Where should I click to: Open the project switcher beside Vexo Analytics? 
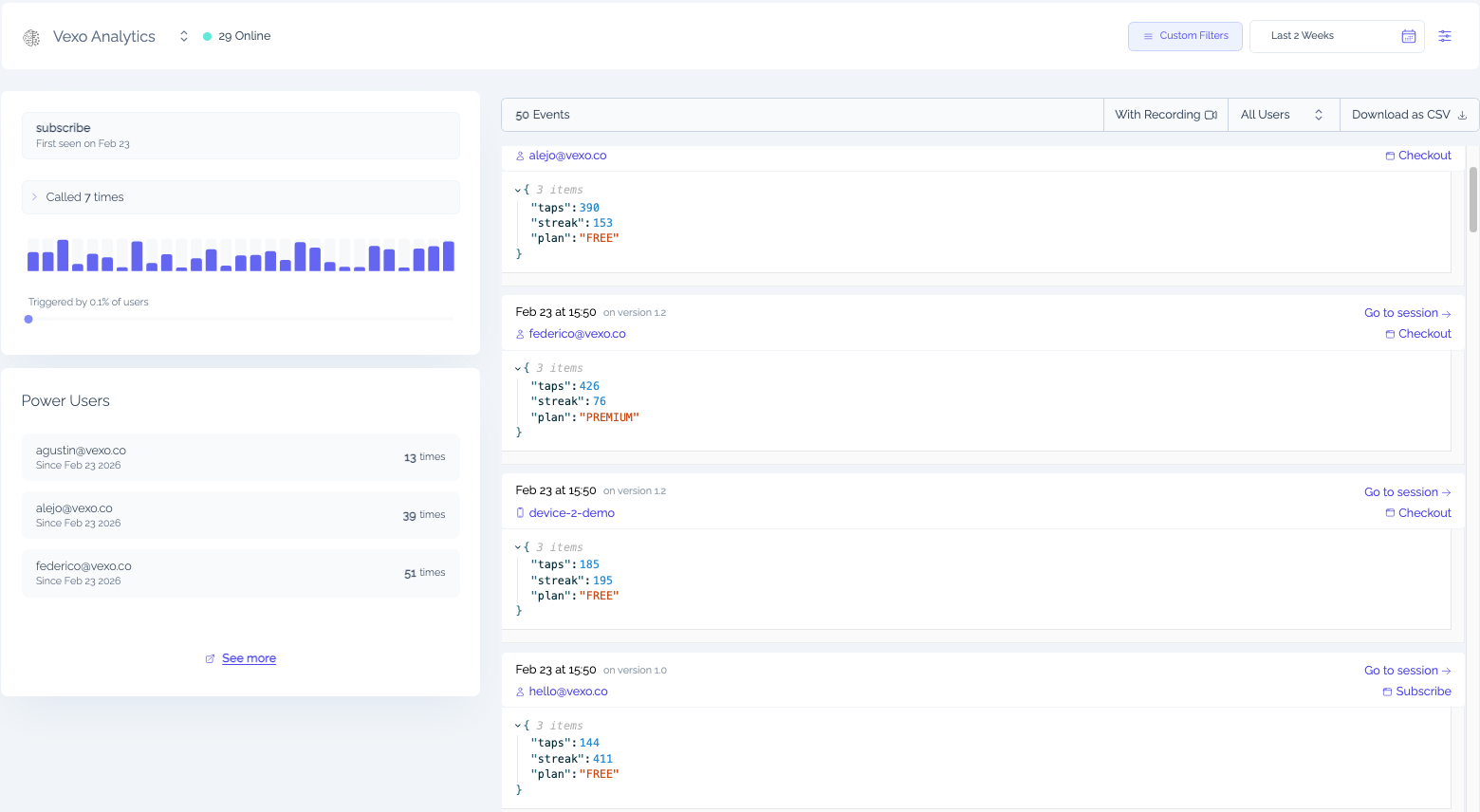(183, 36)
